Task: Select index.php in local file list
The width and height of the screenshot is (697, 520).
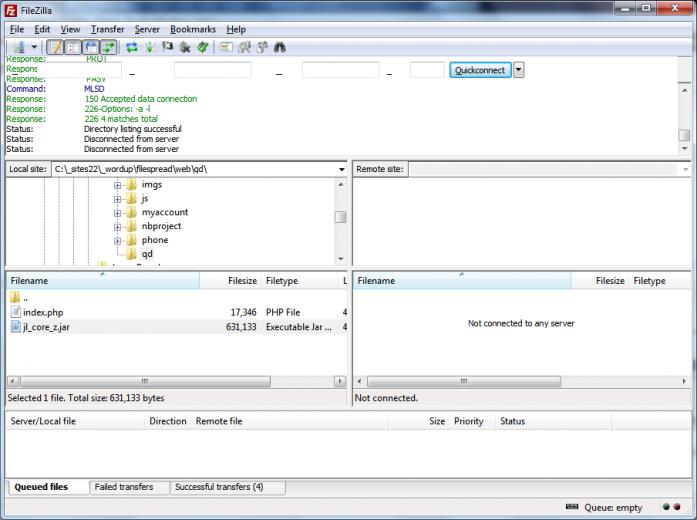Action: click(43, 312)
